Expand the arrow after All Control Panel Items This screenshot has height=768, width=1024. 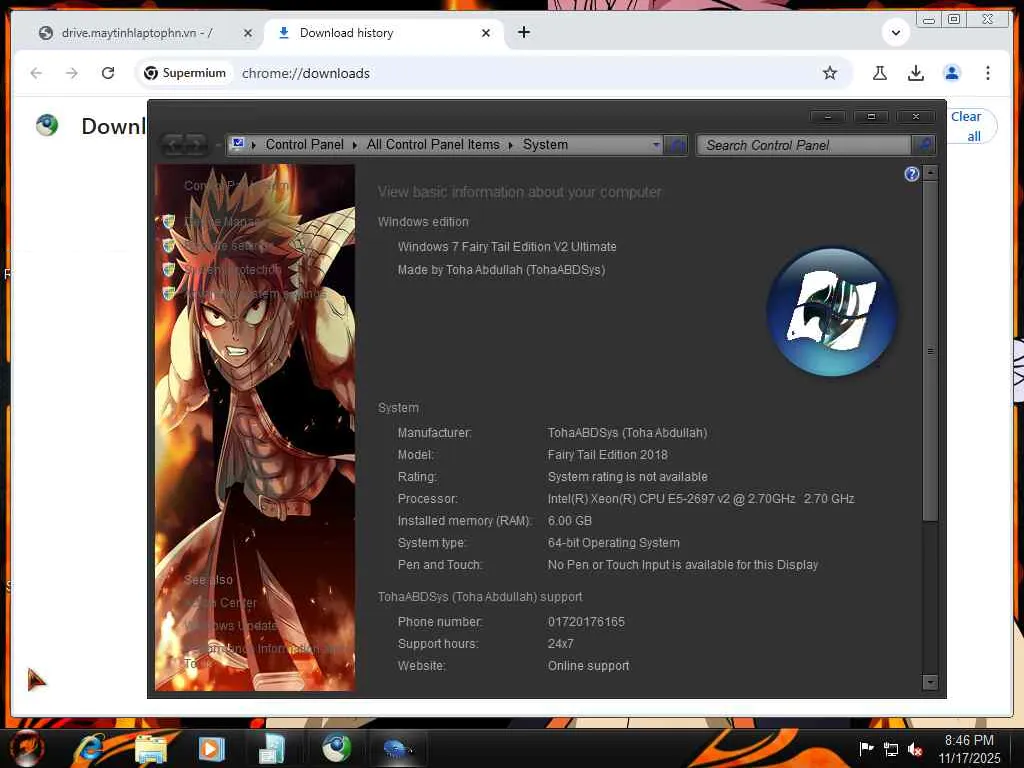511,145
